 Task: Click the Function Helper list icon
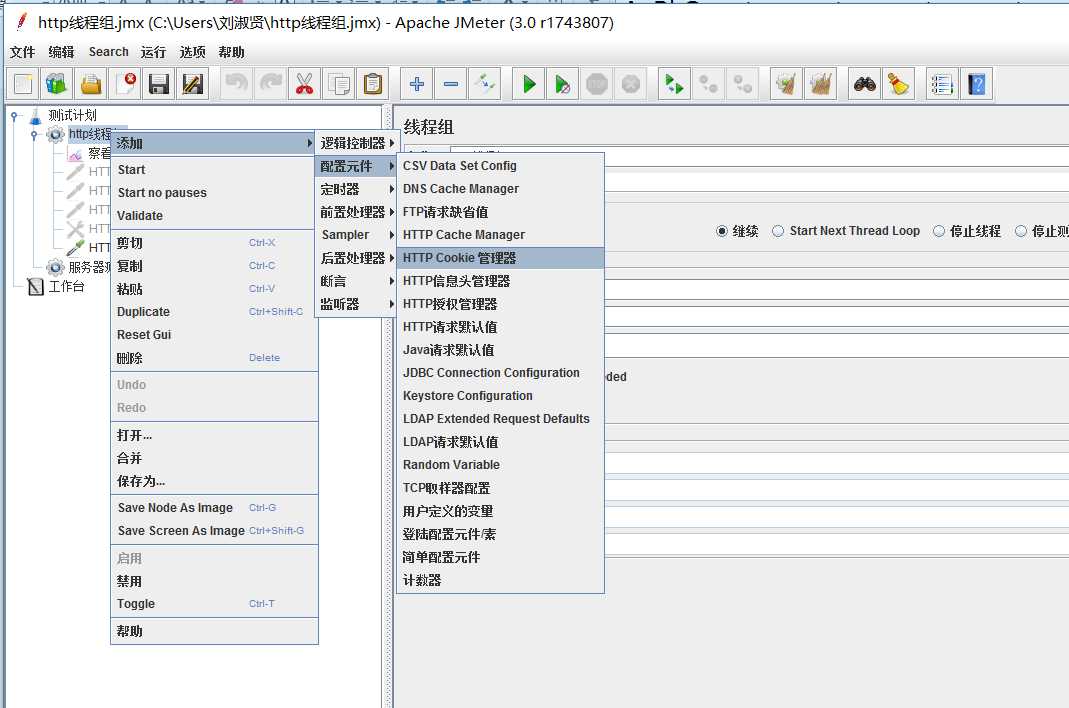click(942, 85)
